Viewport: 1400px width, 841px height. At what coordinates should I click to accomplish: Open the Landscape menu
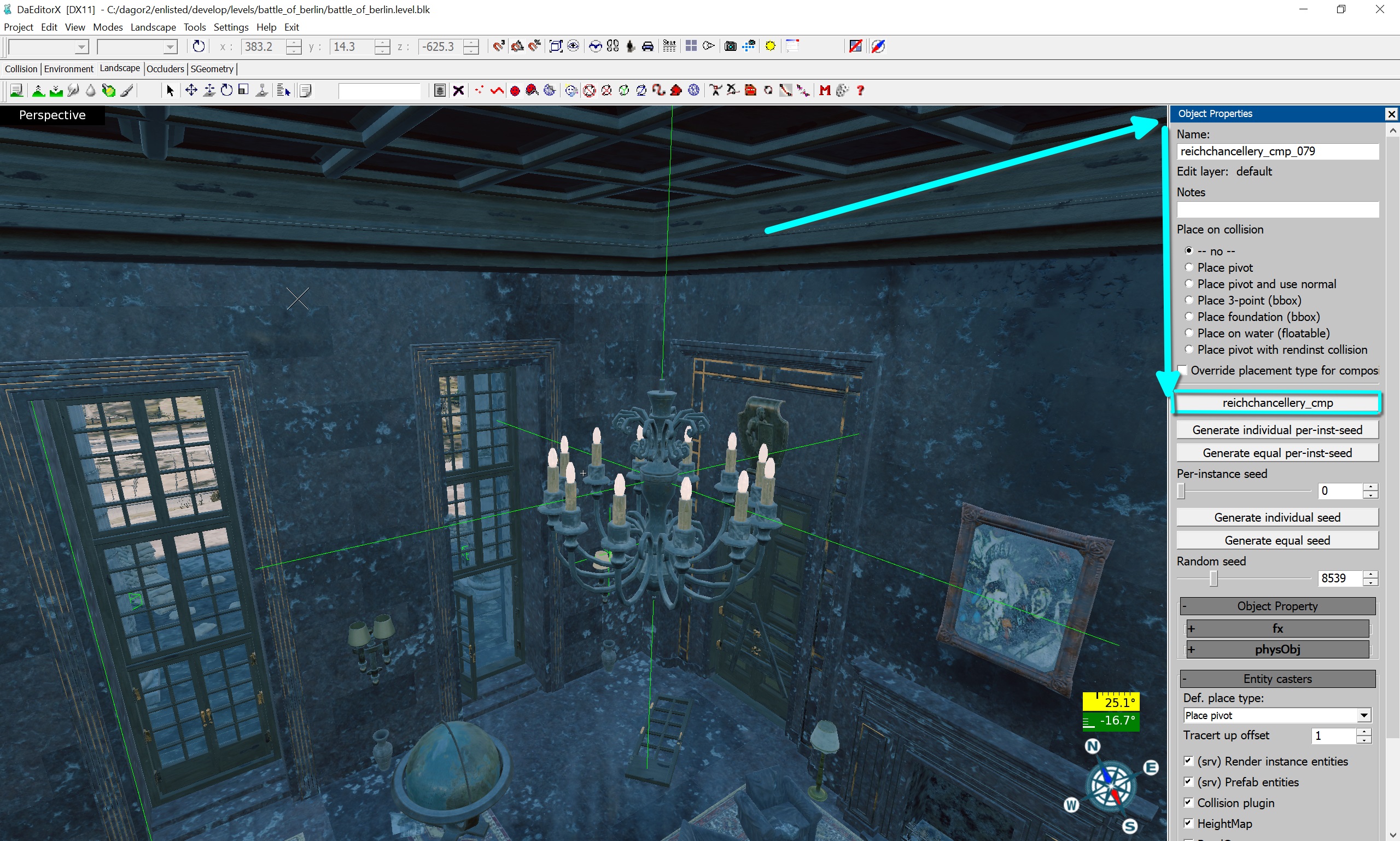153,27
